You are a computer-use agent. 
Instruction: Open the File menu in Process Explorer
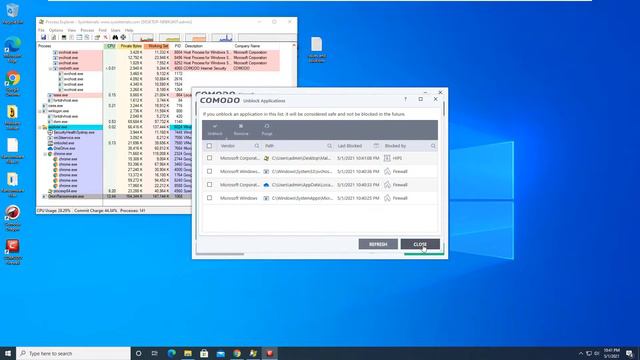tap(41, 30)
